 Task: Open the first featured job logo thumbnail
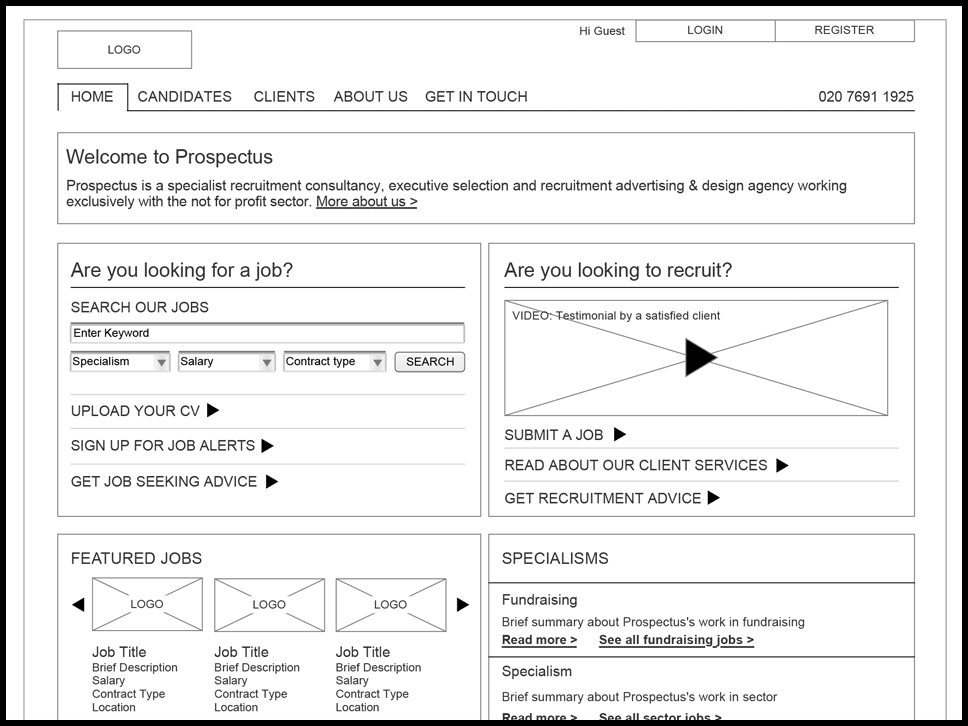[x=147, y=604]
